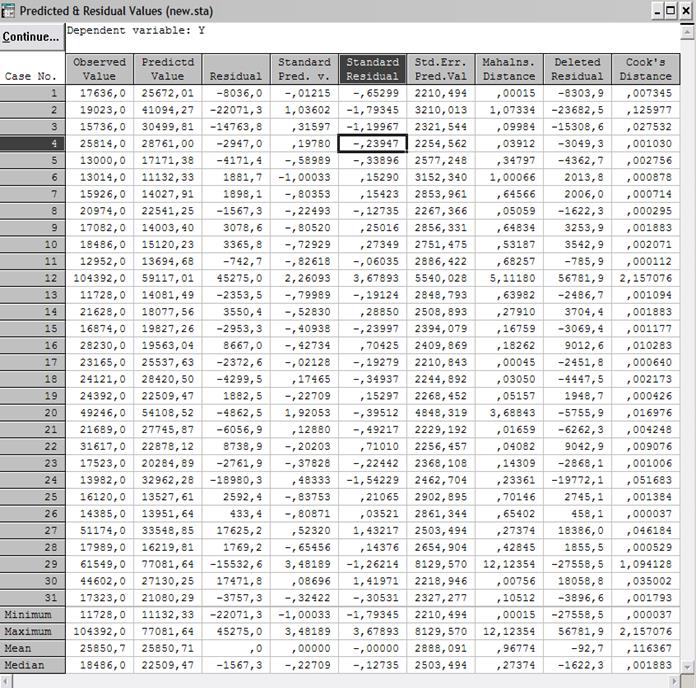Click the highlighted Standard Residual column header
Screen dimensions: 696x688
pyautogui.click(x=371, y=68)
